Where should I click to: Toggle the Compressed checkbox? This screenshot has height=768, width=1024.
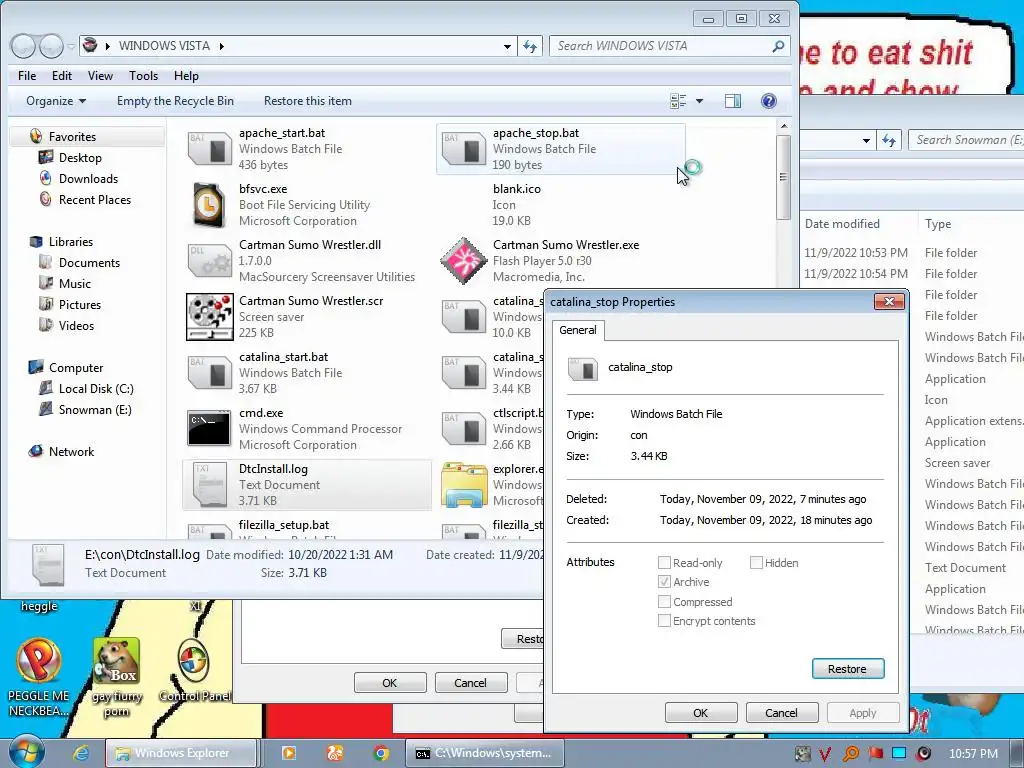click(x=664, y=601)
